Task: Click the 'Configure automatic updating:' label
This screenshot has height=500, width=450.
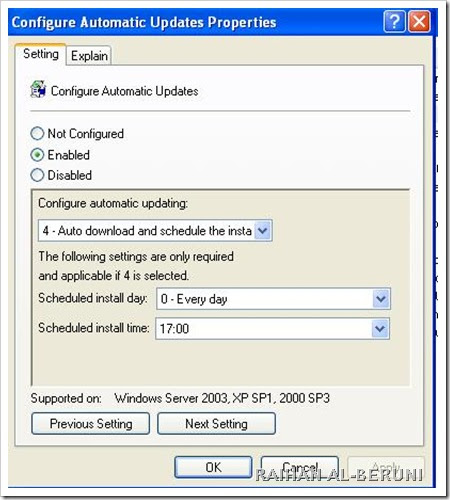Action: pos(113,203)
